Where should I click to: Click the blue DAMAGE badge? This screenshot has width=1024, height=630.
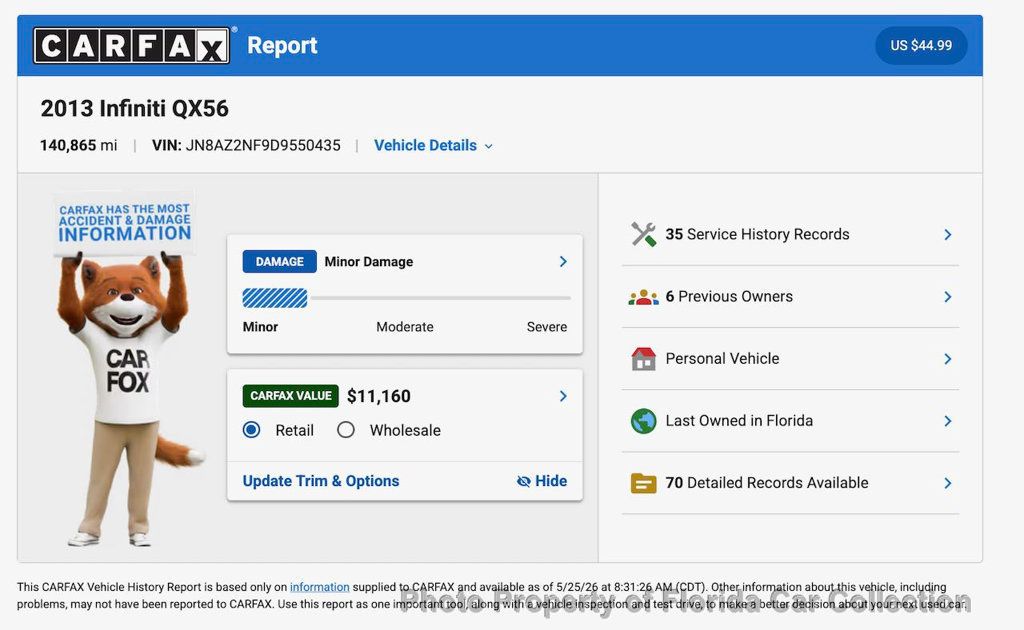click(280, 262)
